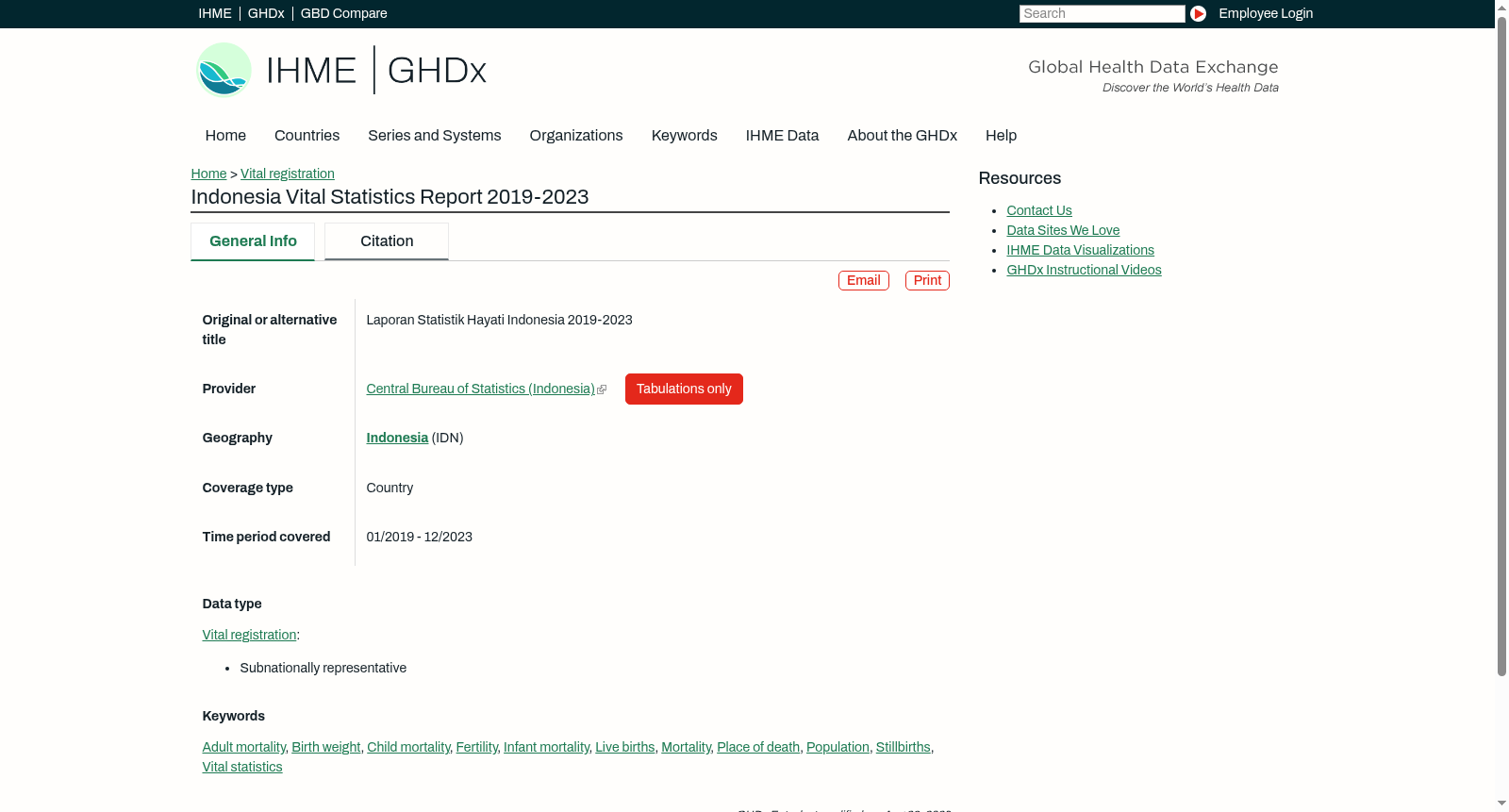Click the scrollbar up arrow
This screenshot has width=1509, height=812.
tap(1501, 7)
